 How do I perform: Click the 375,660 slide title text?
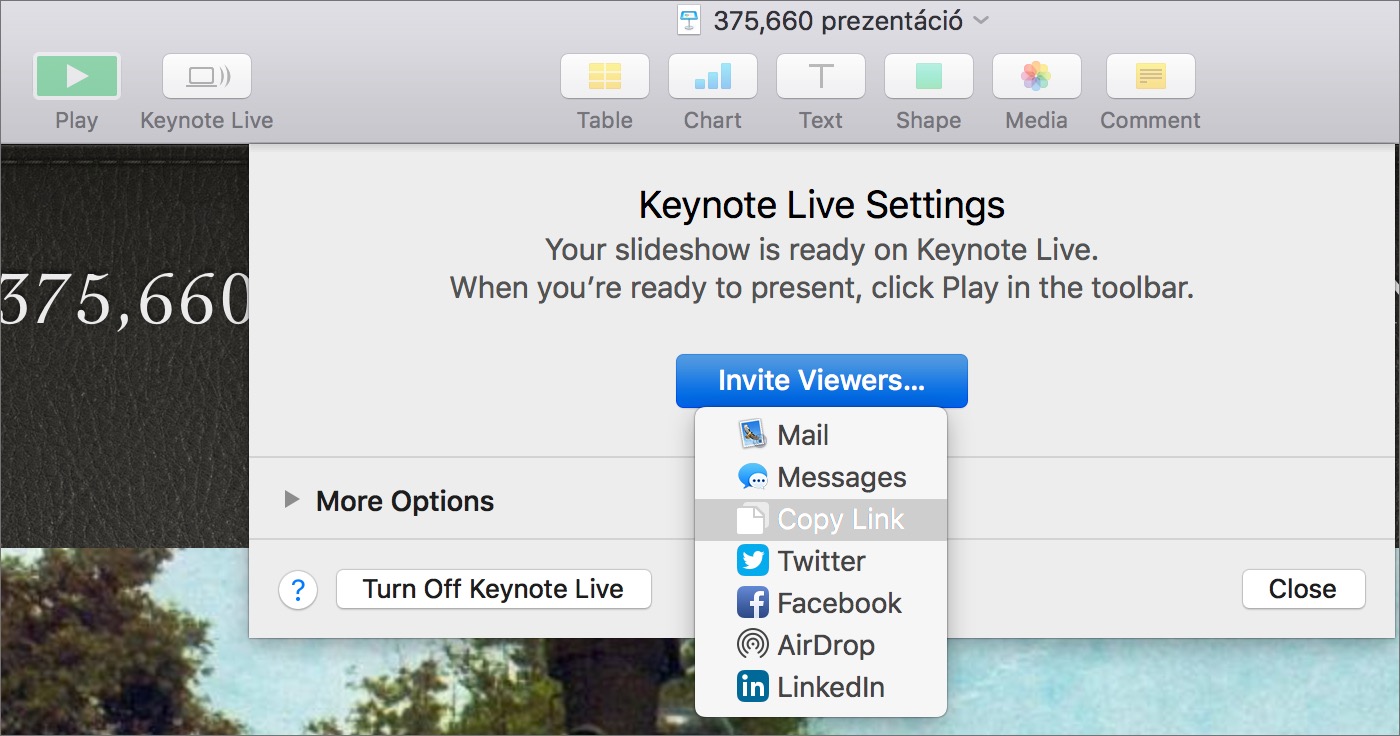pos(124,299)
